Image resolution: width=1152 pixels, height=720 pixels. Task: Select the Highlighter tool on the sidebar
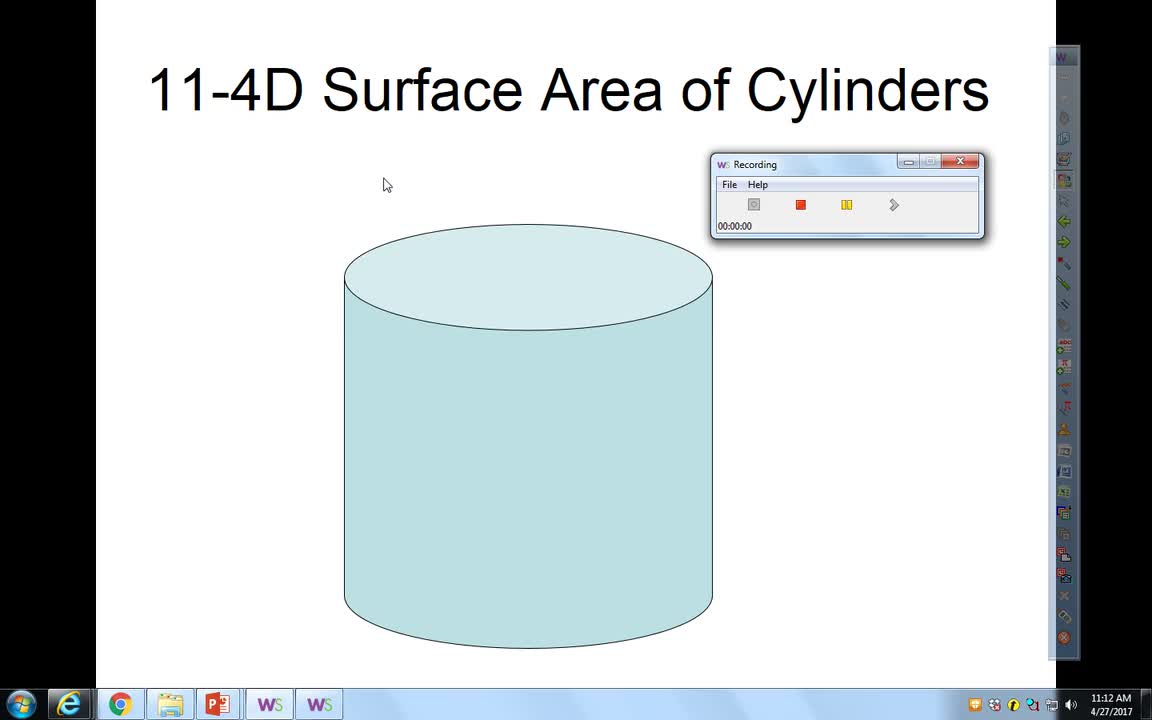pyautogui.click(x=1064, y=281)
